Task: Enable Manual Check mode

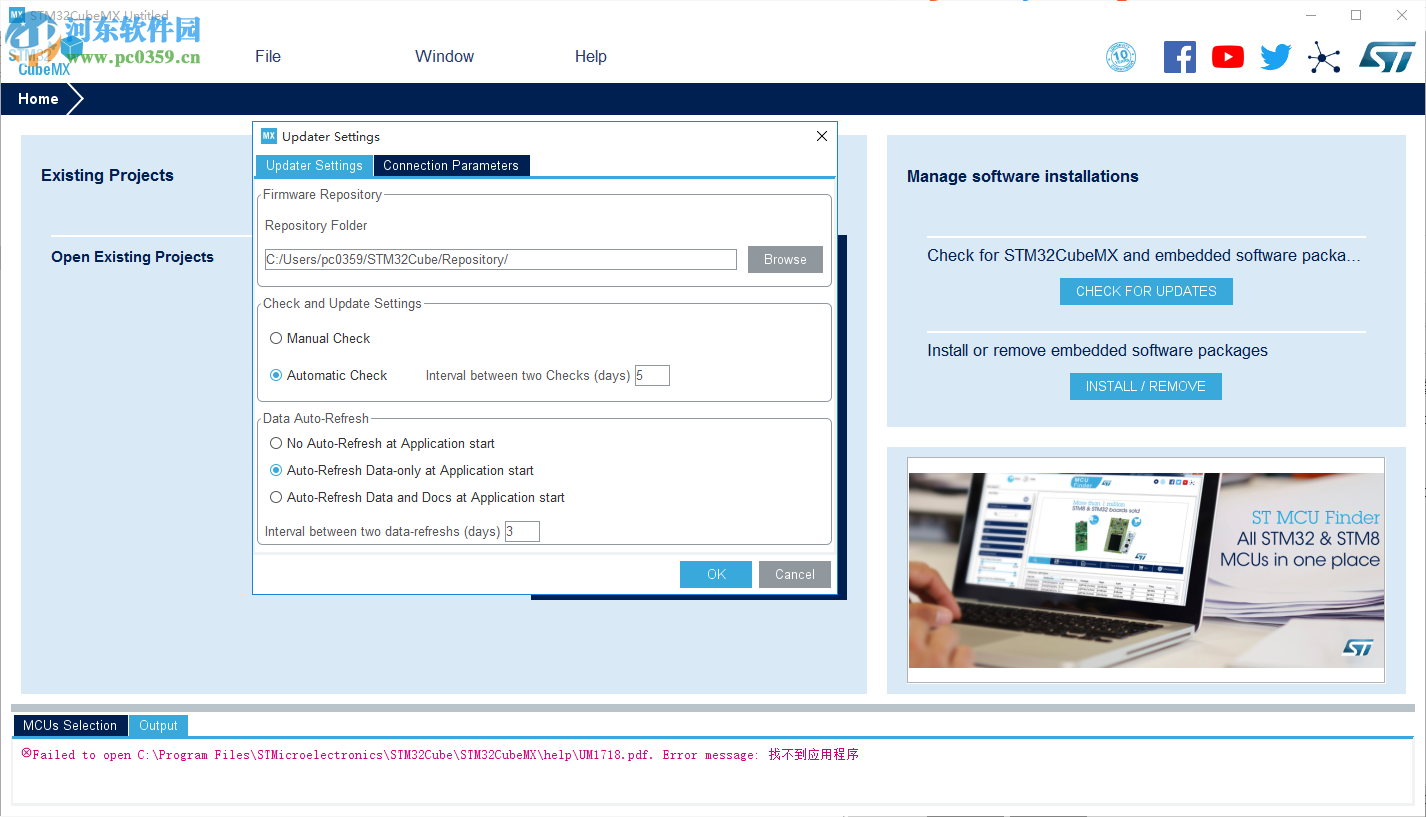Action: coord(276,338)
